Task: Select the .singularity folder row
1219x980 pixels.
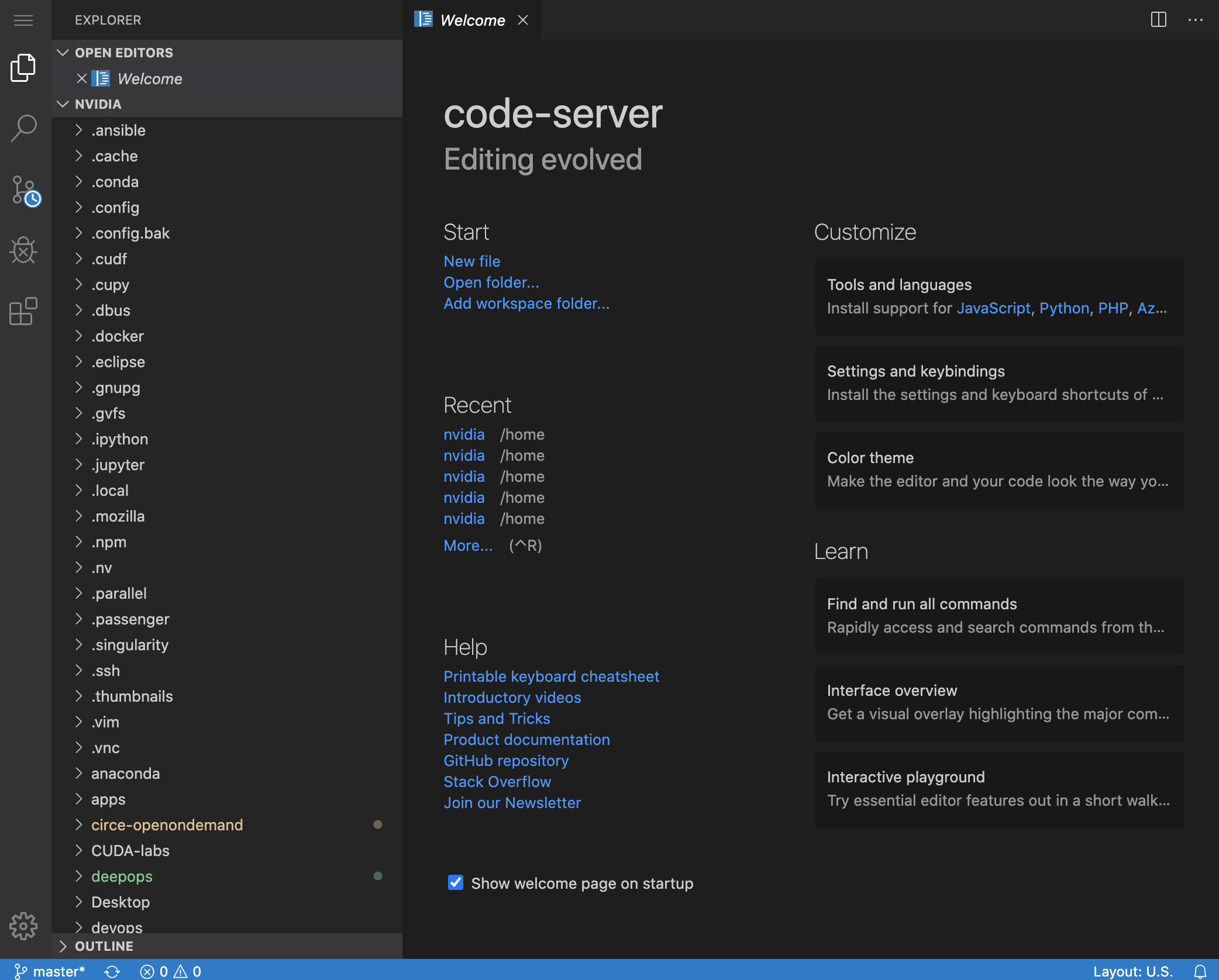Action: coord(227,644)
